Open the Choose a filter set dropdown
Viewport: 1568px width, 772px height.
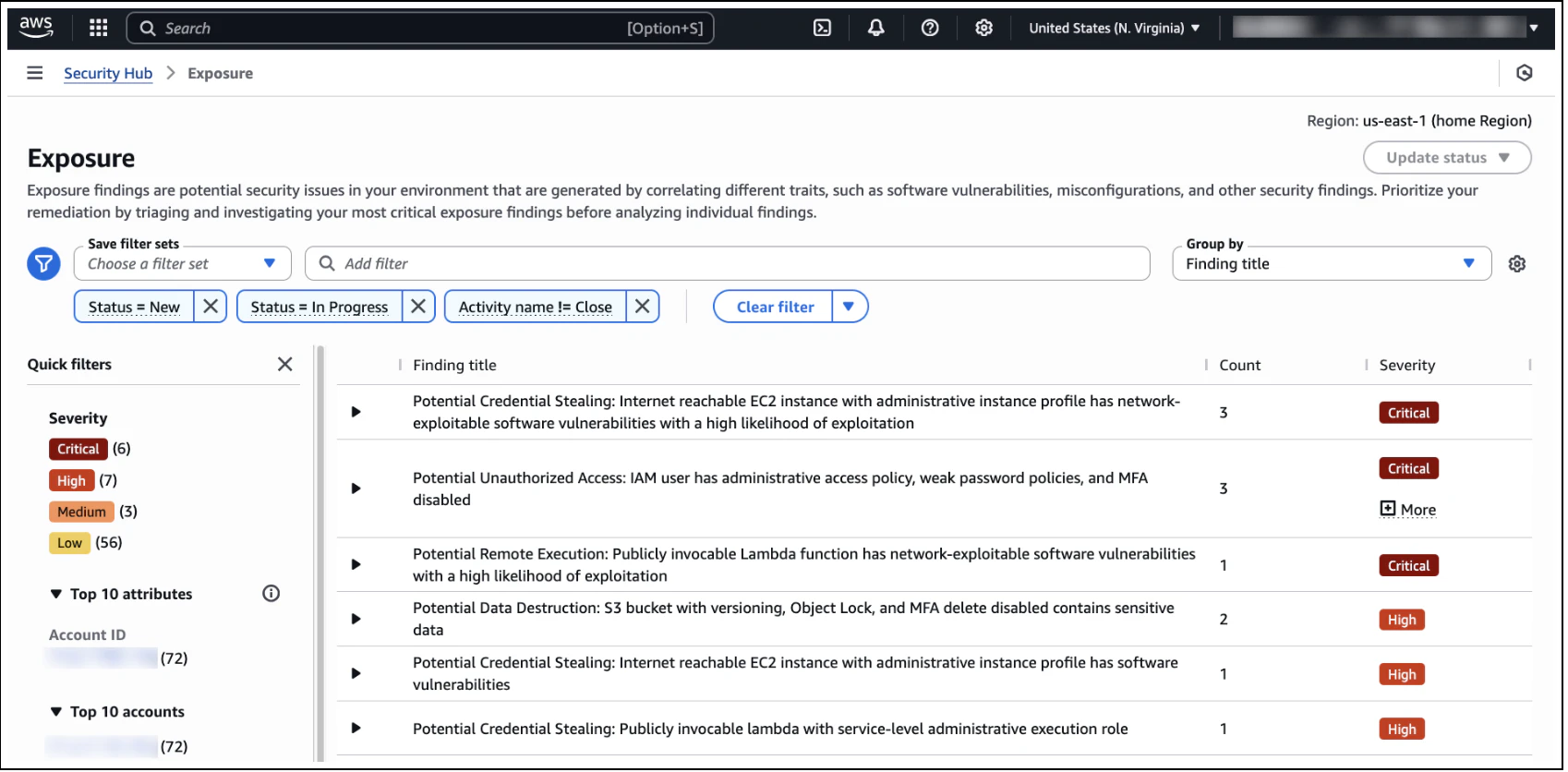[x=183, y=264]
